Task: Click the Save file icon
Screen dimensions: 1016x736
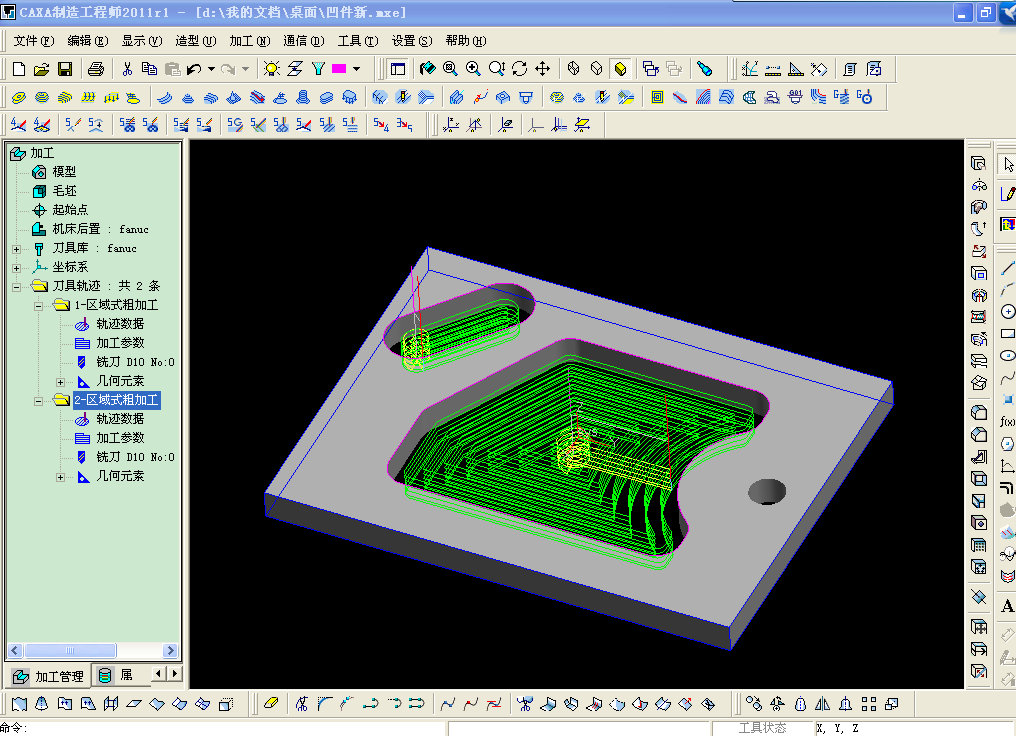Action: coord(64,69)
